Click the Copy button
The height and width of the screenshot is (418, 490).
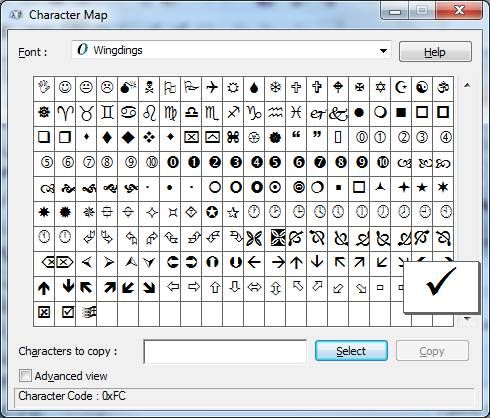coord(432,351)
